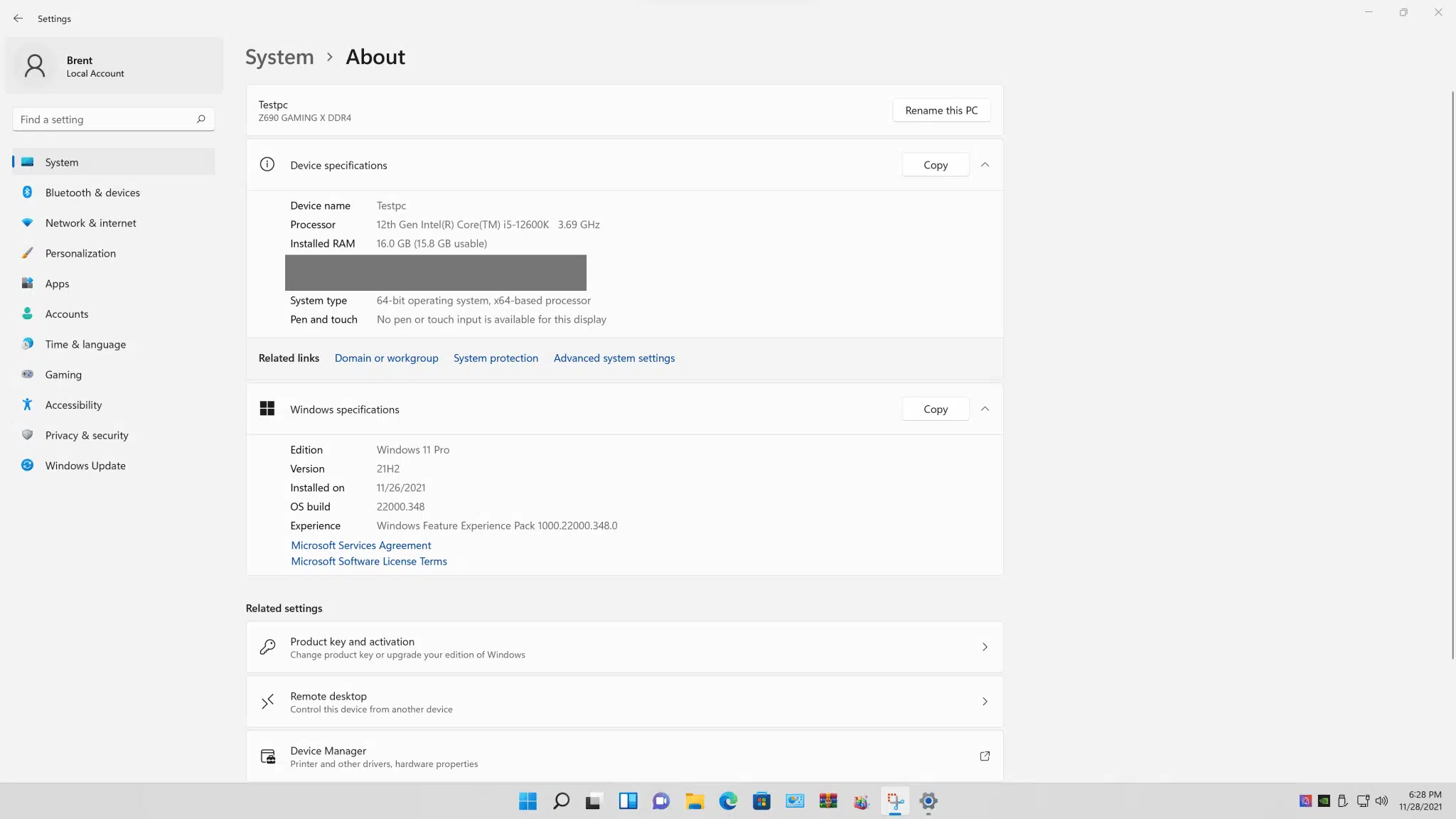The height and width of the screenshot is (819, 1456).
Task: Open Apps settings
Action: 114,284
